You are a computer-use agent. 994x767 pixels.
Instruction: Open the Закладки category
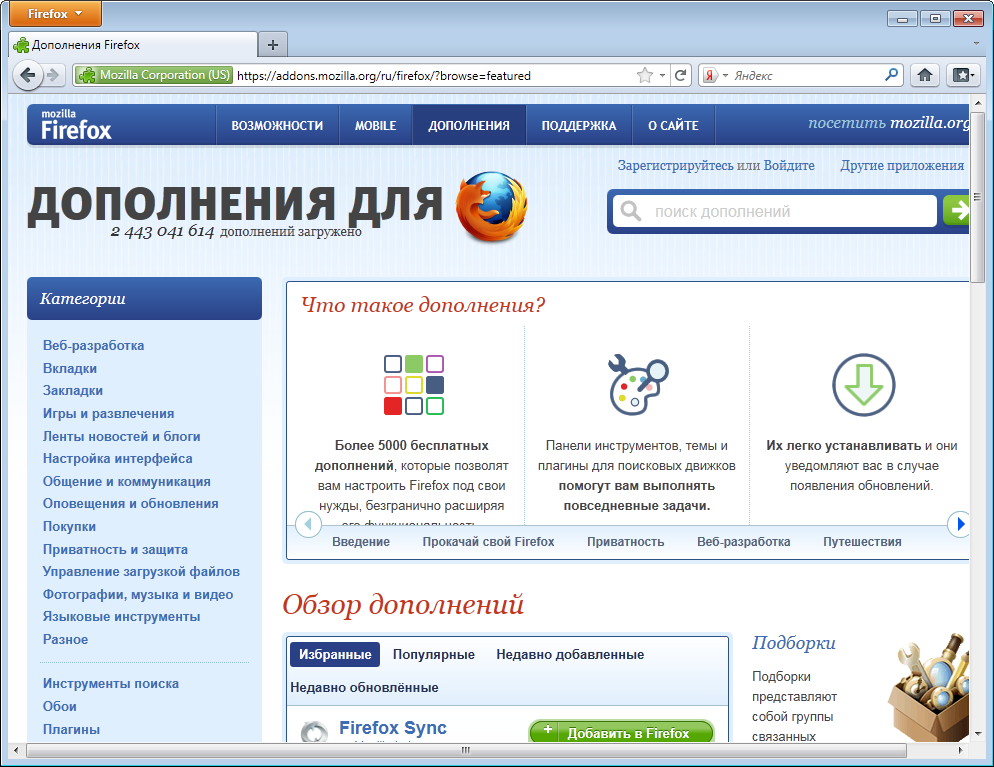(x=73, y=390)
